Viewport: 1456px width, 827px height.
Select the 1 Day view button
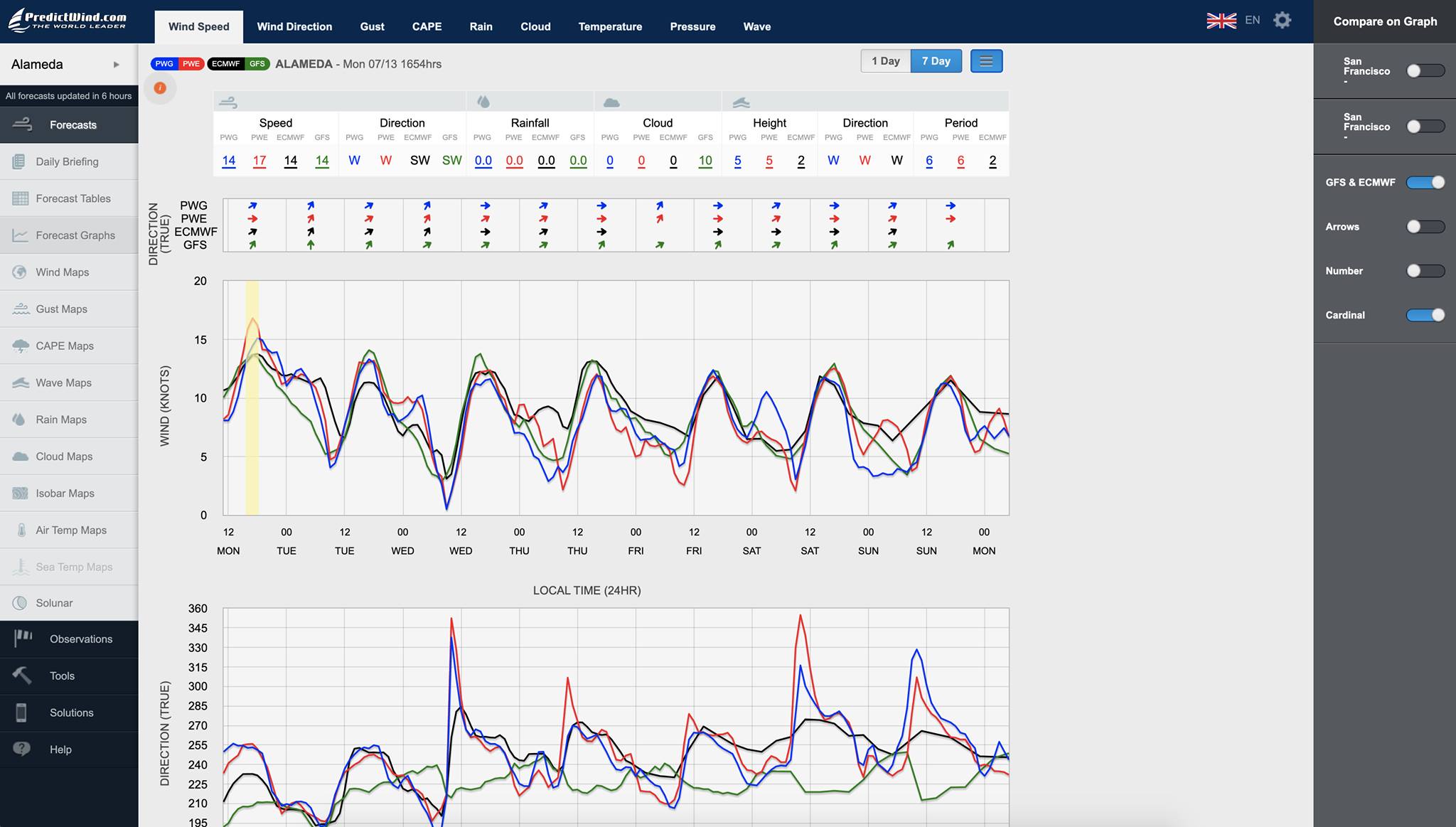885,61
